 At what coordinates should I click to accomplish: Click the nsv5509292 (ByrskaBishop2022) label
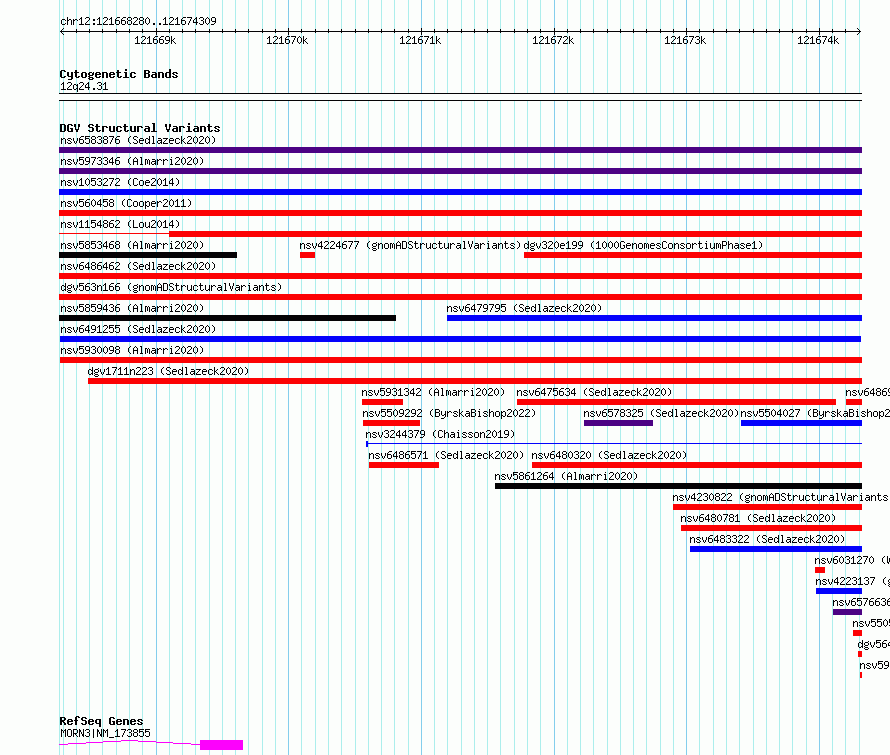[449, 413]
